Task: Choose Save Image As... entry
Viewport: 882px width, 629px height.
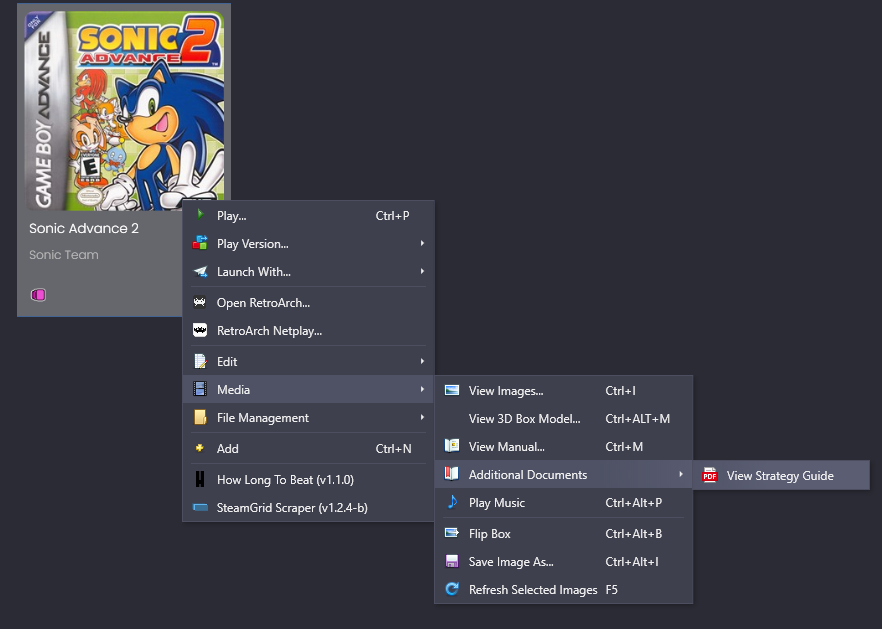Action: pos(564,561)
